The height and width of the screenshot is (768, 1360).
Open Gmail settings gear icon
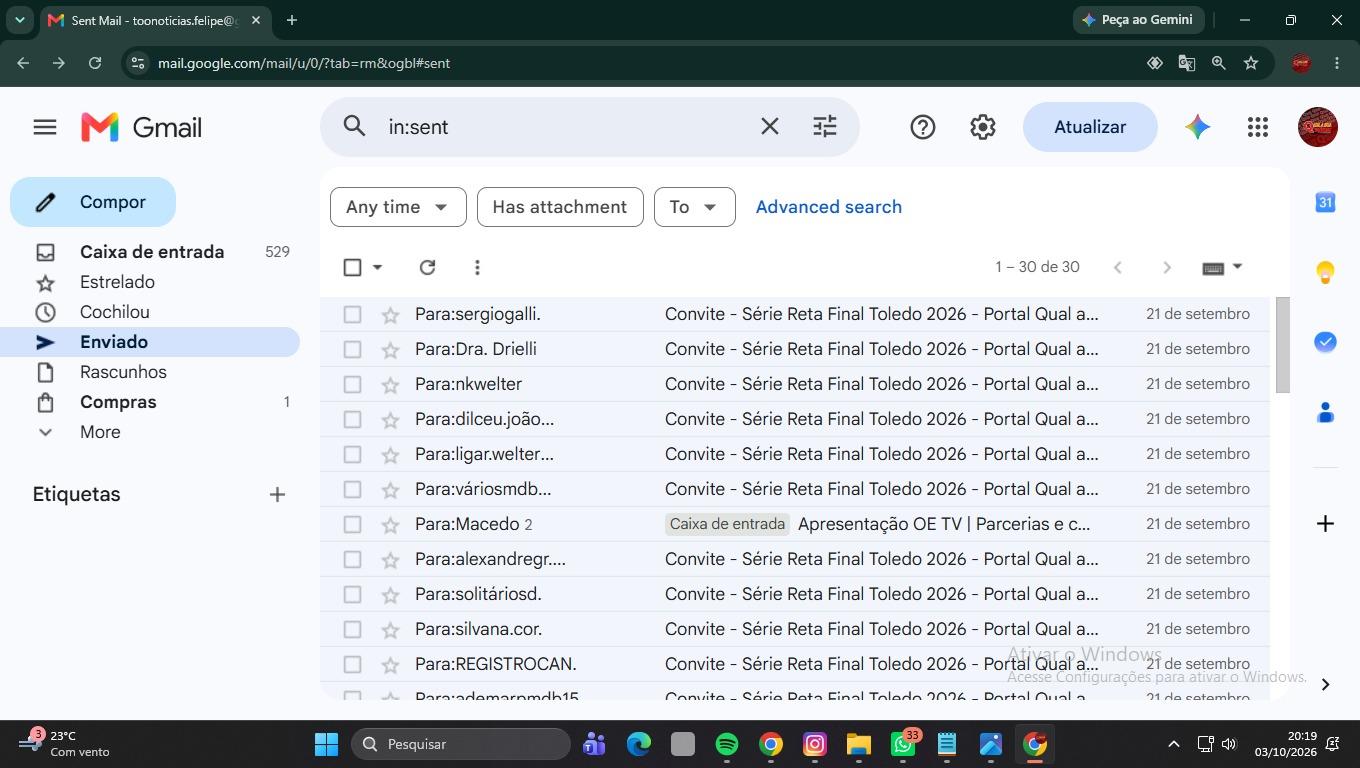coord(983,127)
